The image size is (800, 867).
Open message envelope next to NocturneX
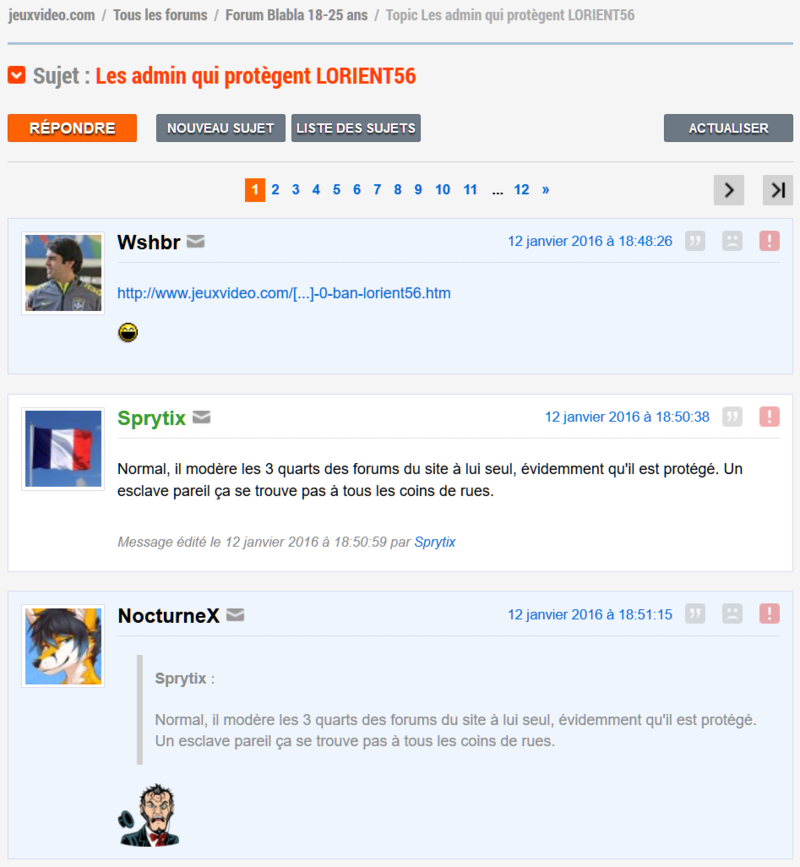[x=236, y=615]
